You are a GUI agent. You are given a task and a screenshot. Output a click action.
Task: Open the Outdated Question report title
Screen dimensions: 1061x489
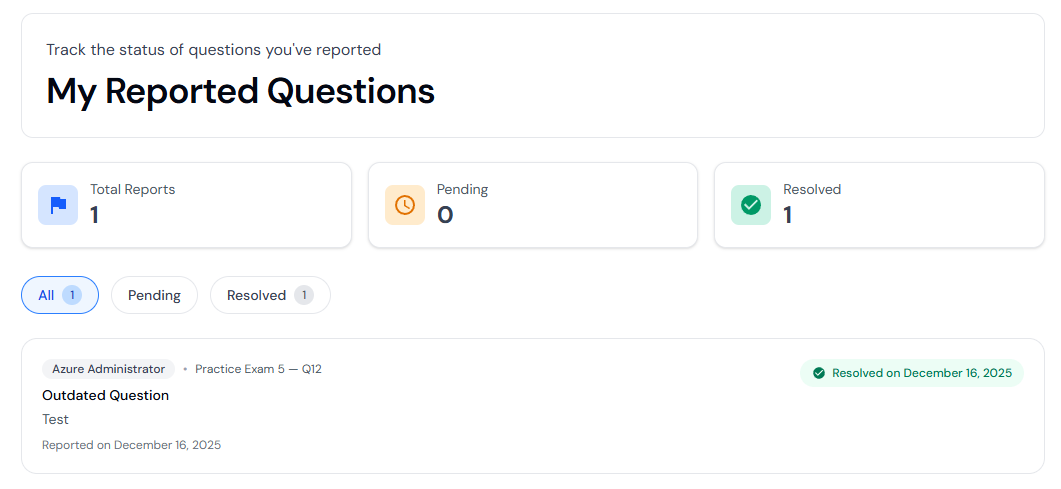105,395
